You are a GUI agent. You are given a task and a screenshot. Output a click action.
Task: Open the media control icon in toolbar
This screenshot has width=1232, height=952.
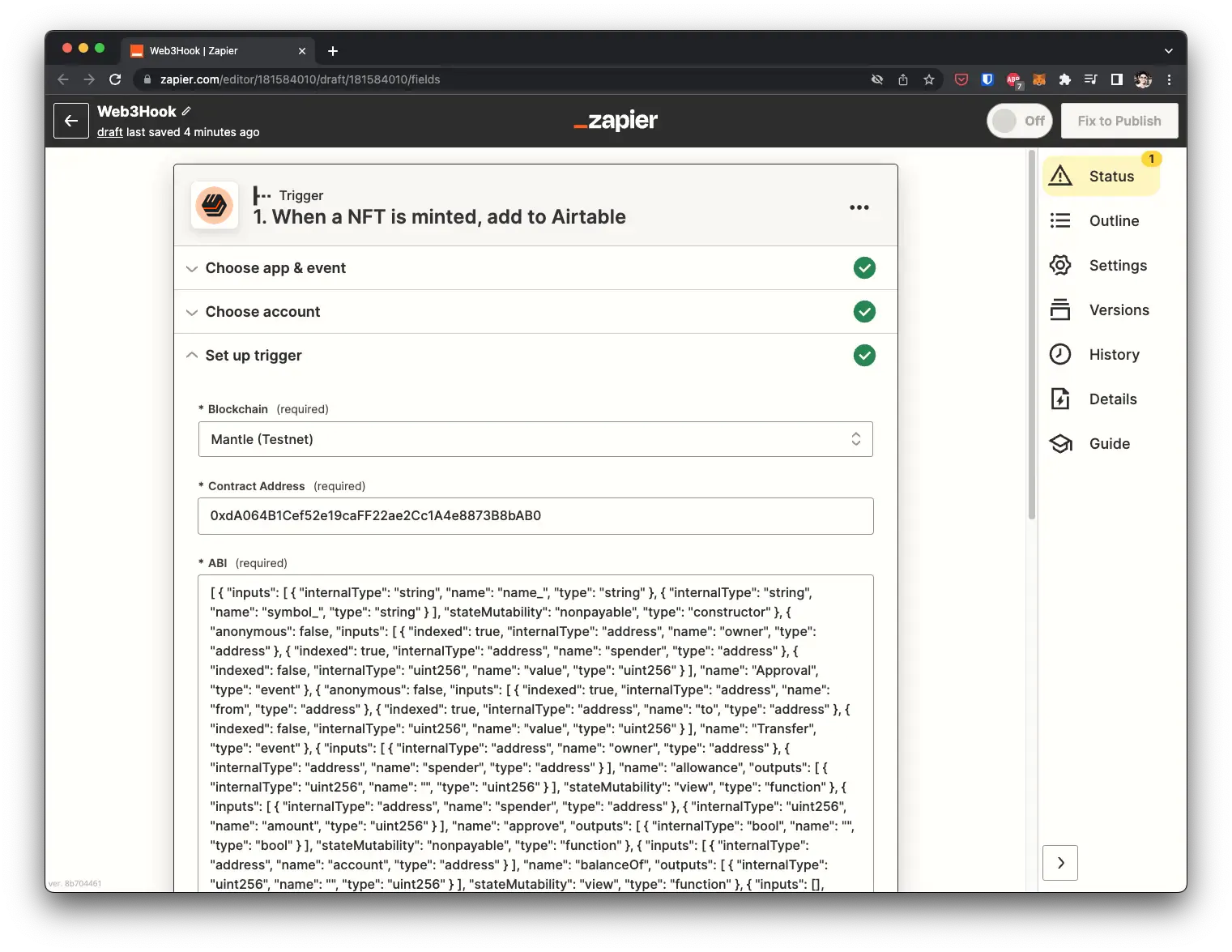coord(1091,79)
